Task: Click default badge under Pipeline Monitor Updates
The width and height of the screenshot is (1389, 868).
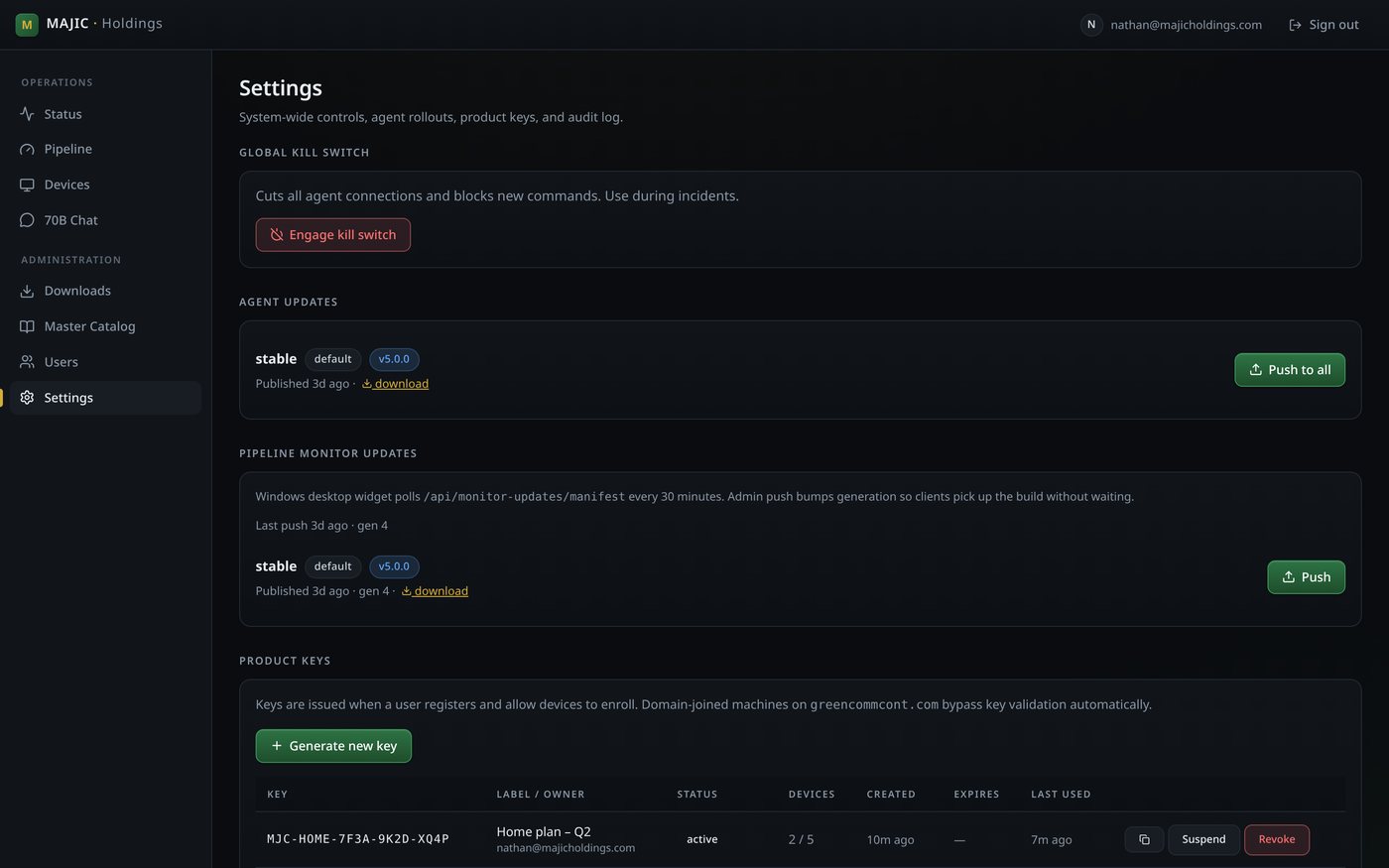Action: 332,566
